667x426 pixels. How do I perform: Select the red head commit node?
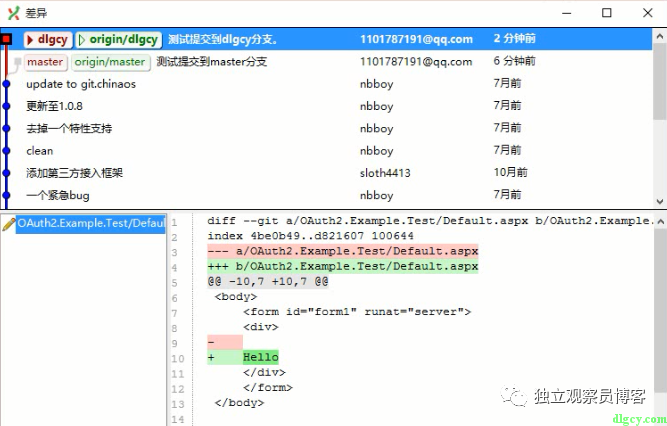(x=6, y=40)
